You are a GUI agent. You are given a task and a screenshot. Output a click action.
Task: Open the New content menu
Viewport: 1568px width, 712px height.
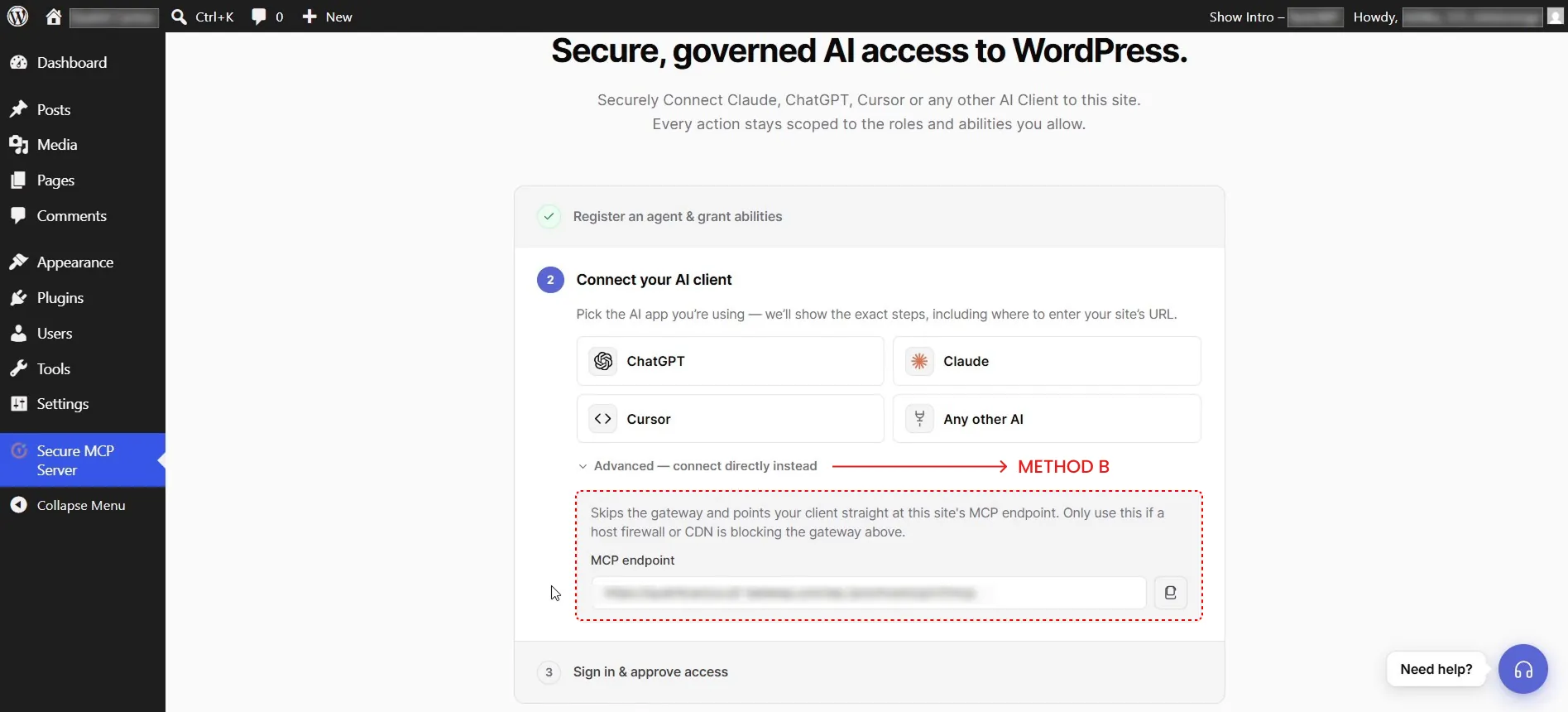tap(327, 17)
